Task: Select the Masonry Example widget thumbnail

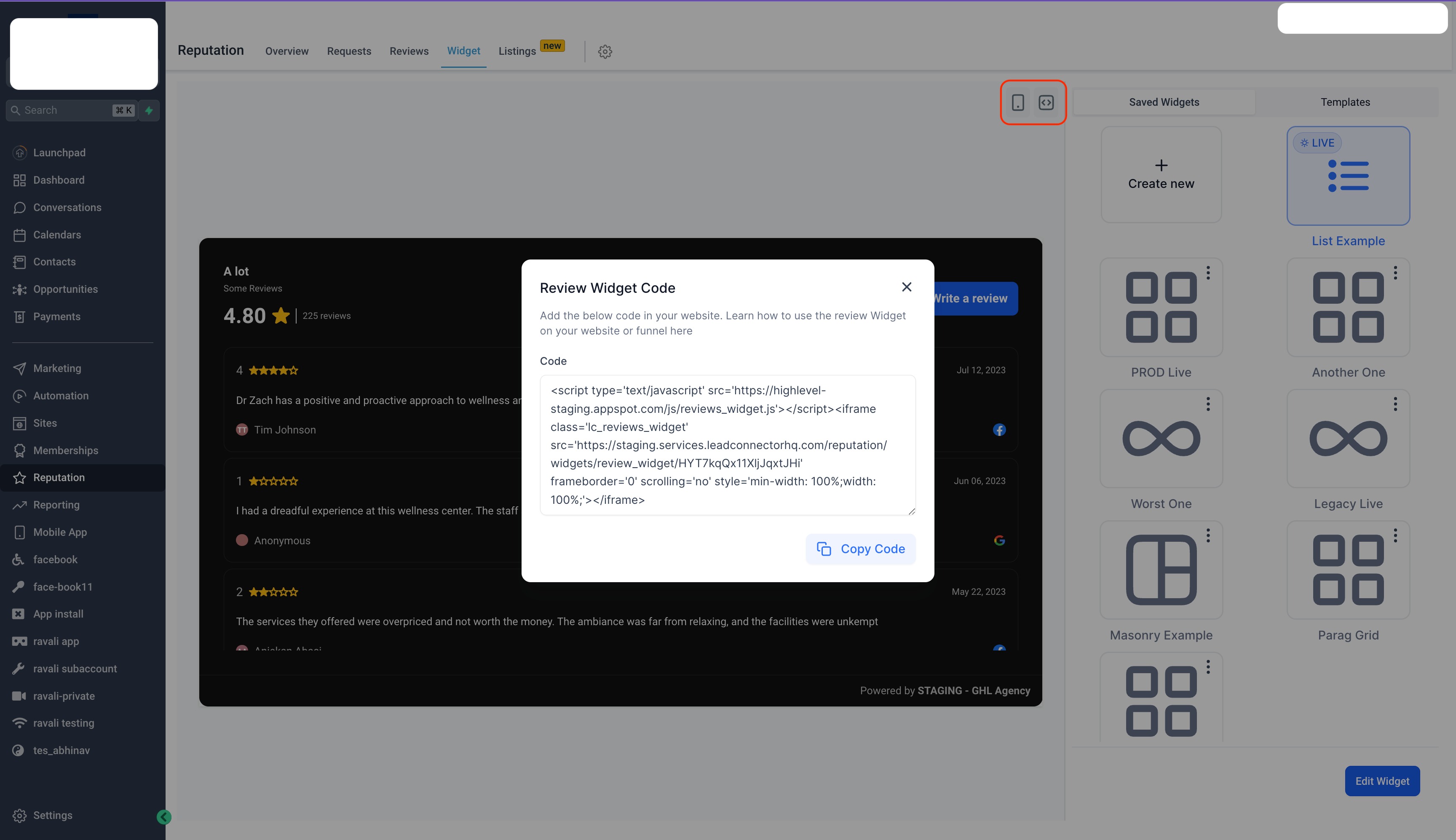Action: pos(1161,570)
